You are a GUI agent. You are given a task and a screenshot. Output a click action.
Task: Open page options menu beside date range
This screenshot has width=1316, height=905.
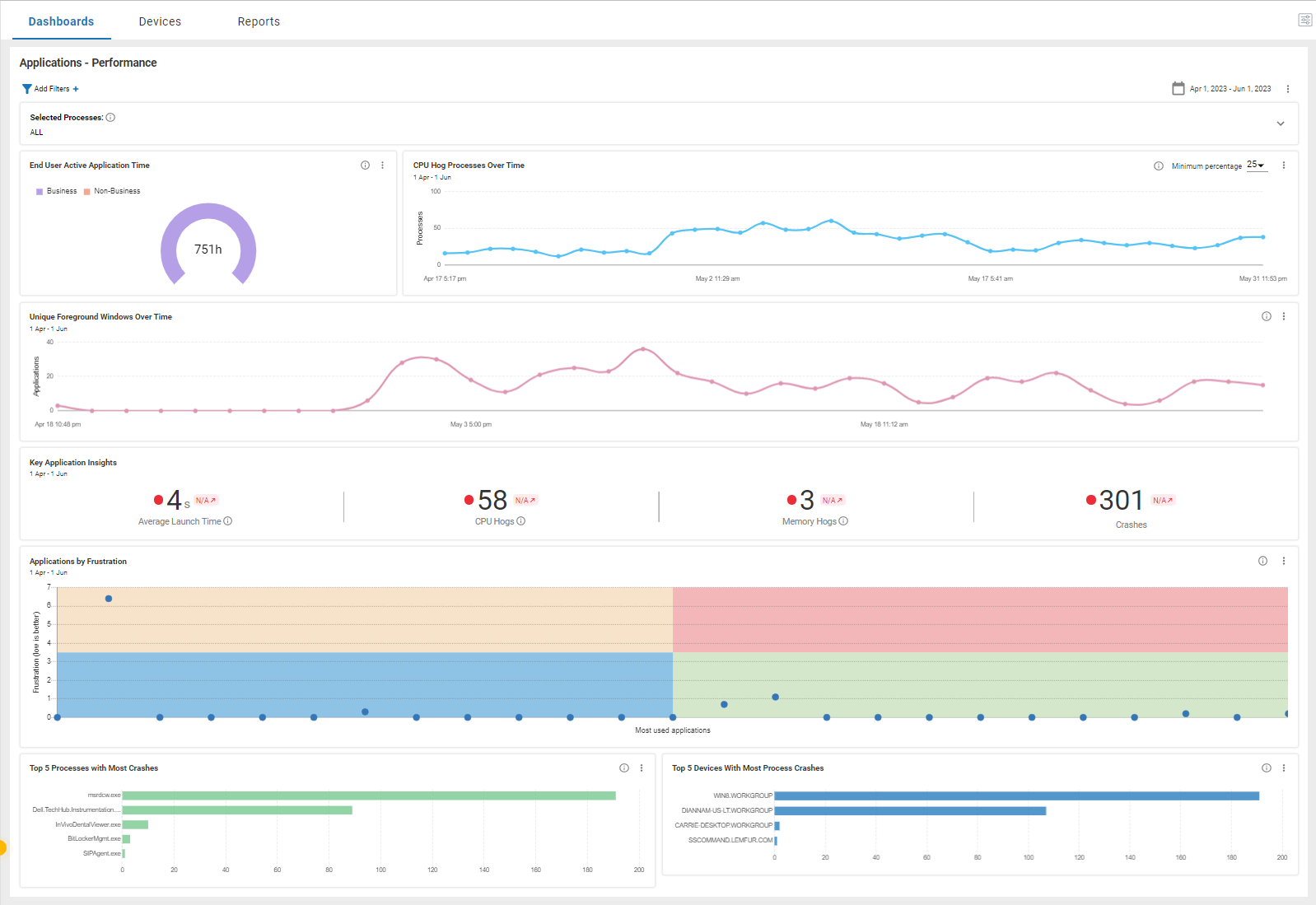pos(1287,89)
